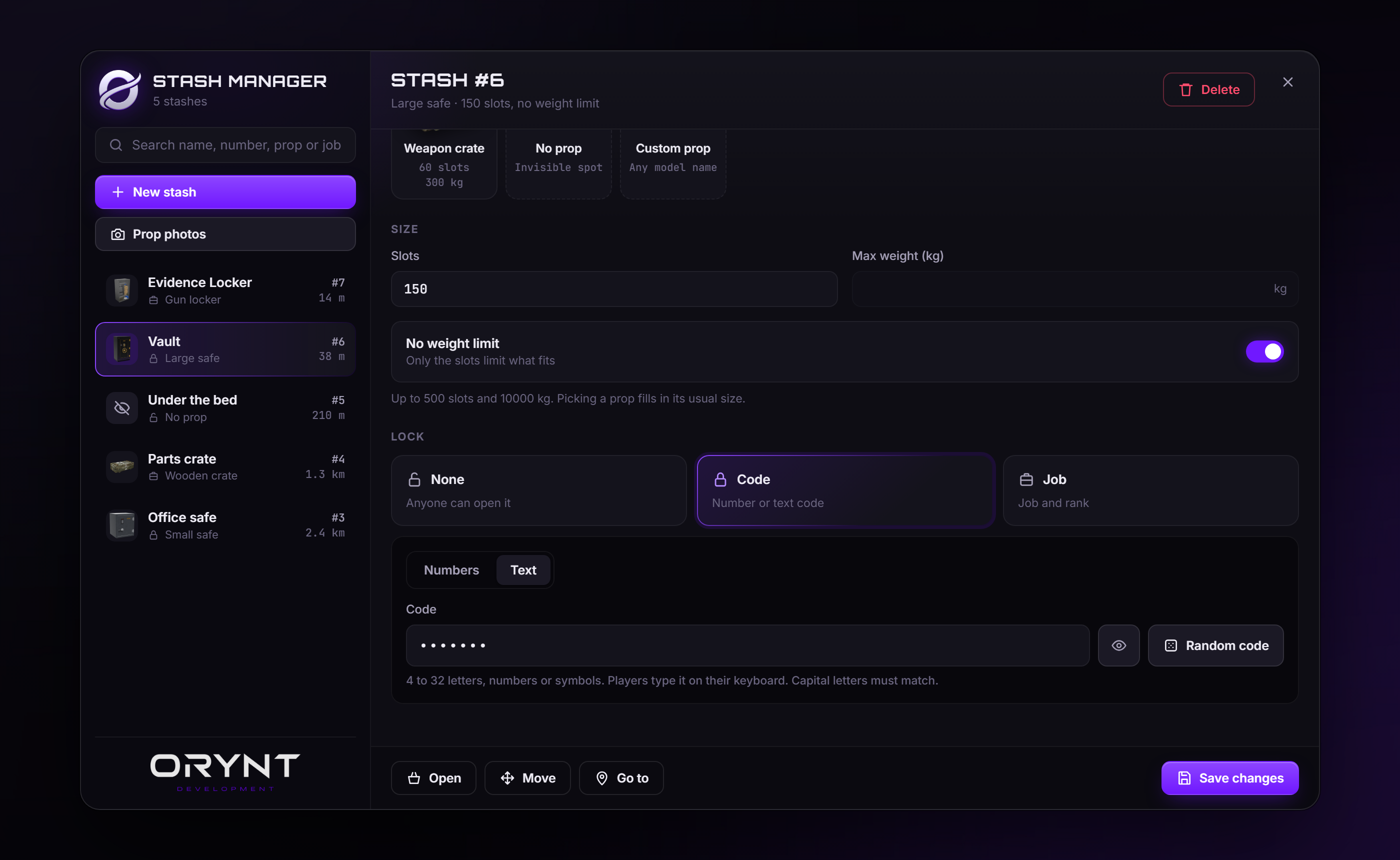Click the hidden-eye icon on Under the bed

click(122, 408)
